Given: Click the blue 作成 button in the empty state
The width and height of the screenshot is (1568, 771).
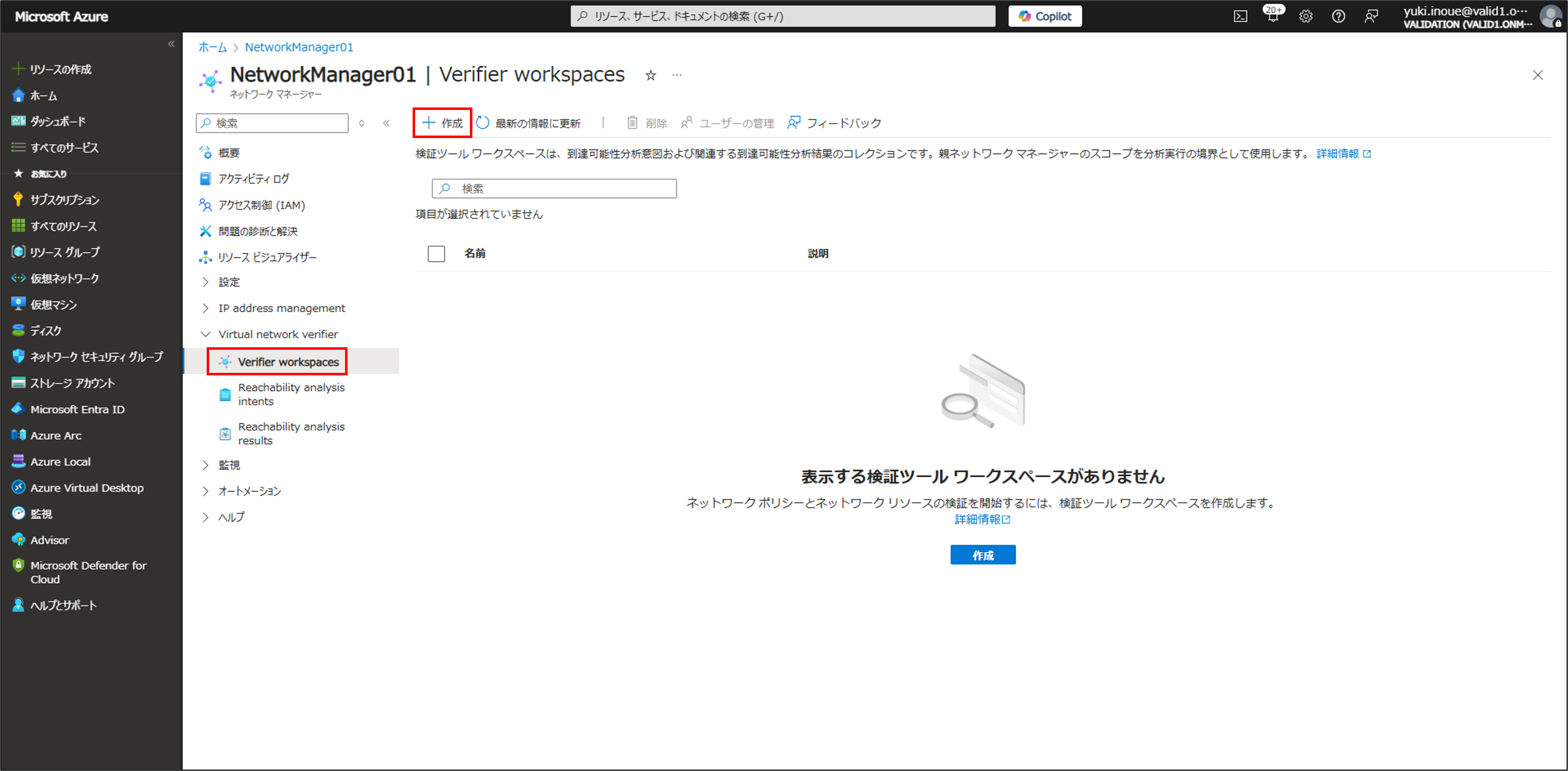Looking at the screenshot, I should pos(982,555).
